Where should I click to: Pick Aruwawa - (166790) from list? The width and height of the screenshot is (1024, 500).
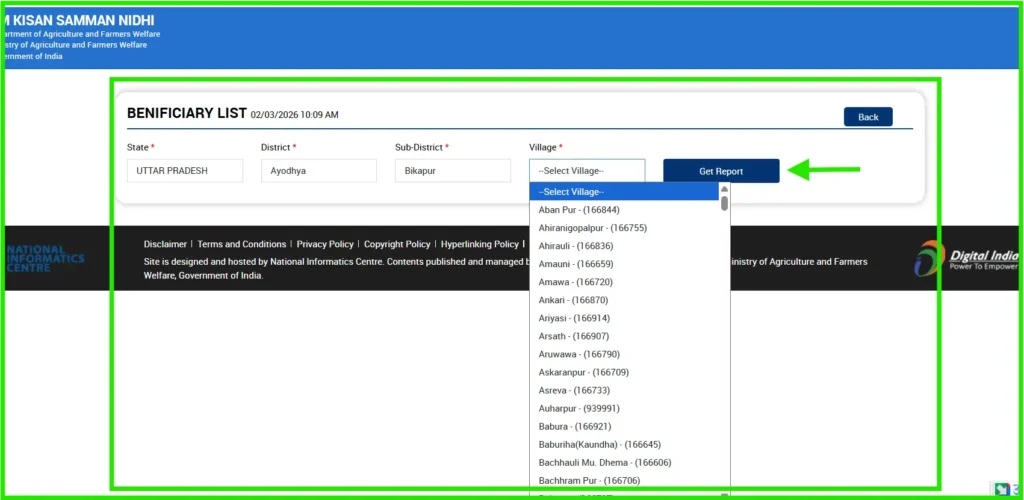point(624,354)
